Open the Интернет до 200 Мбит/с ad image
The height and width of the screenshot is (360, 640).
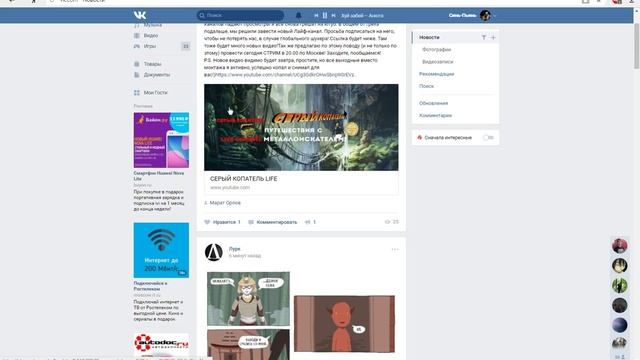[x=161, y=250]
